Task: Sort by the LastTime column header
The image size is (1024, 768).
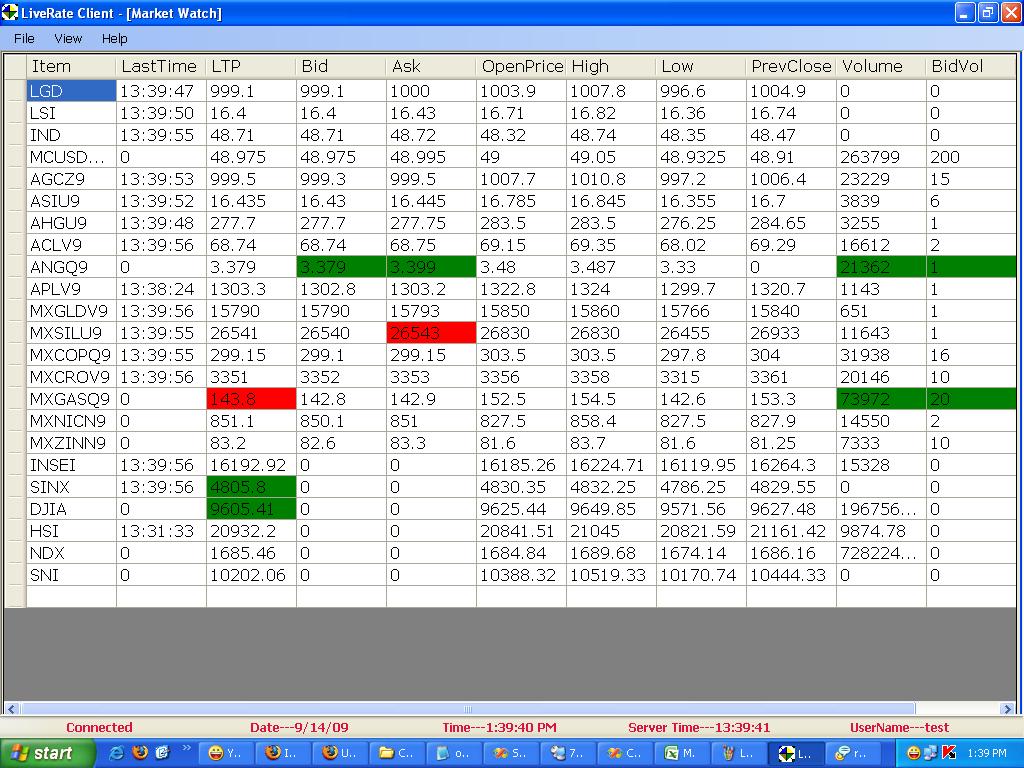Action: [x=160, y=66]
